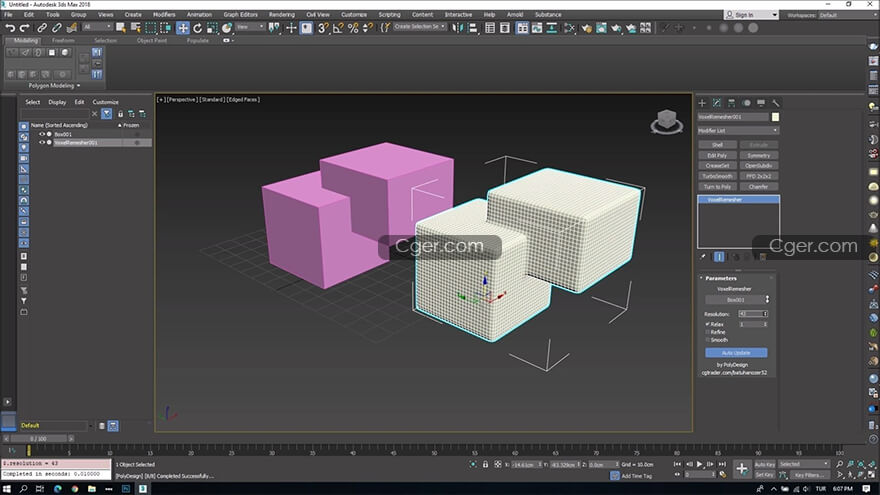
Task: Toggle the 3D Snaps icon
Action: coord(323,28)
